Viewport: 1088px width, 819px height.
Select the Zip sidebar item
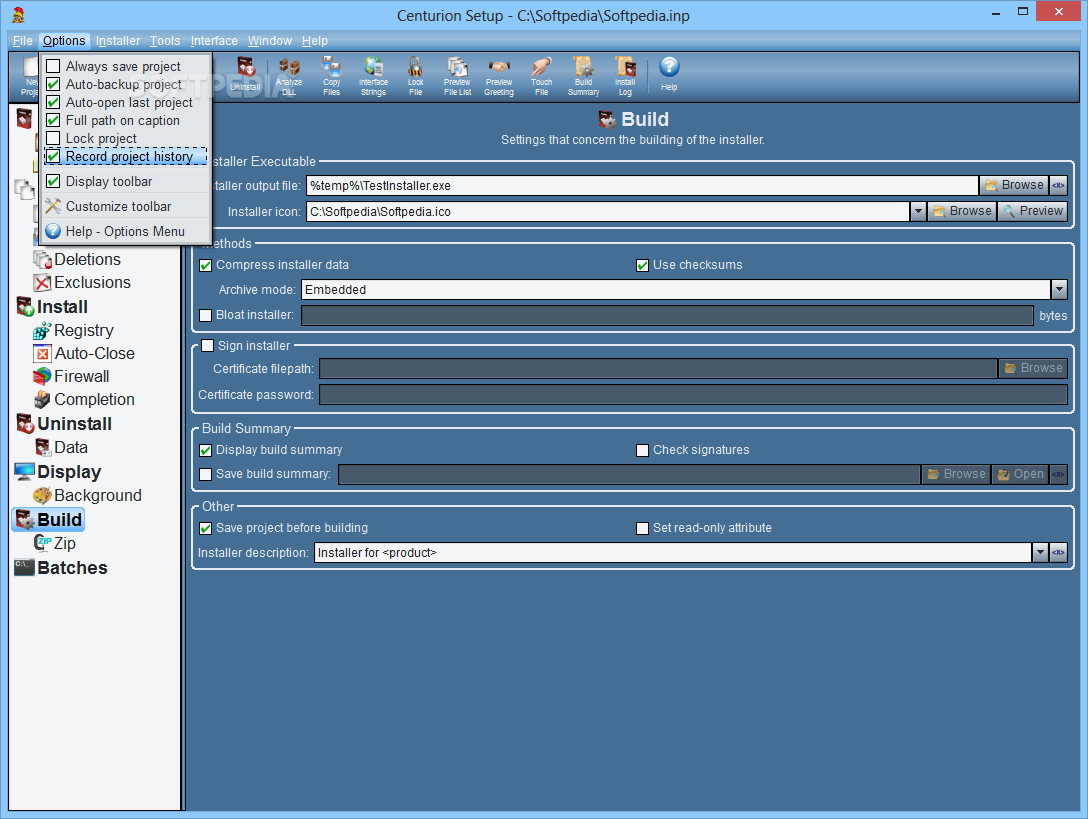[x=55, y=543]
